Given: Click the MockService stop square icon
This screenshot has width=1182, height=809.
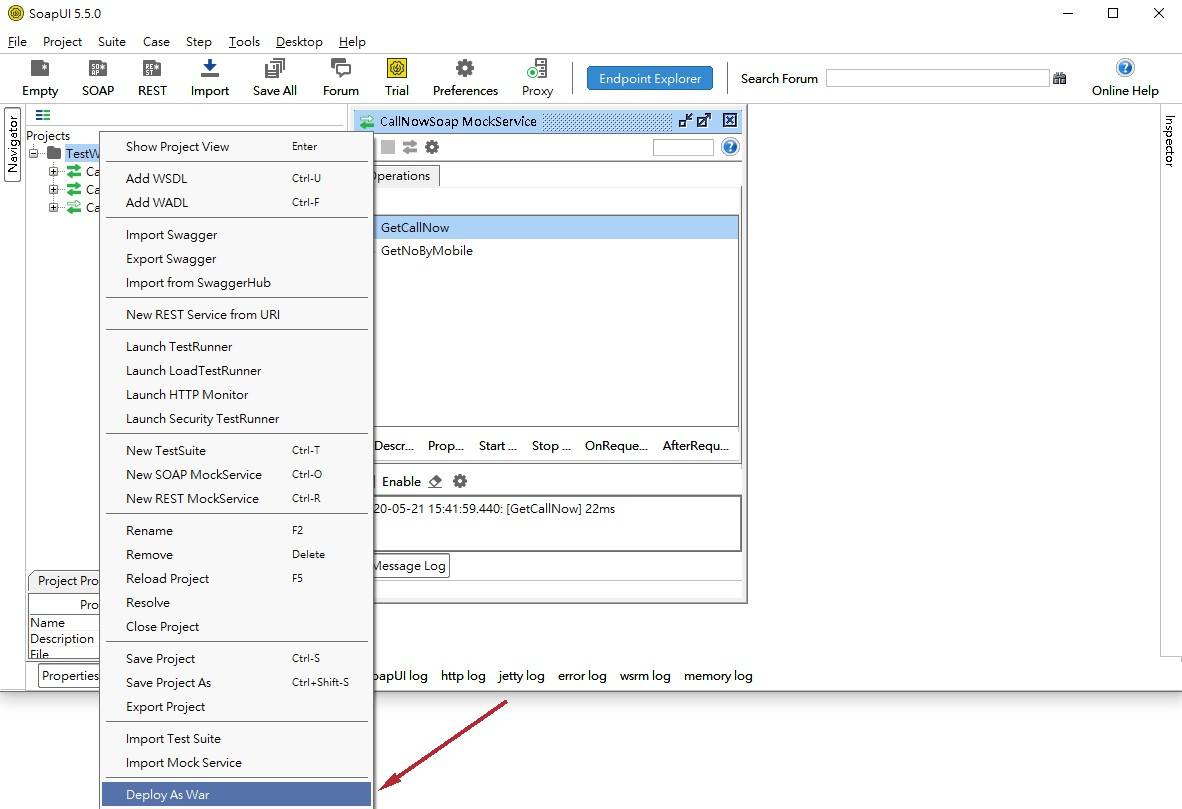Looking at the screenshot, I should [387, 147].
